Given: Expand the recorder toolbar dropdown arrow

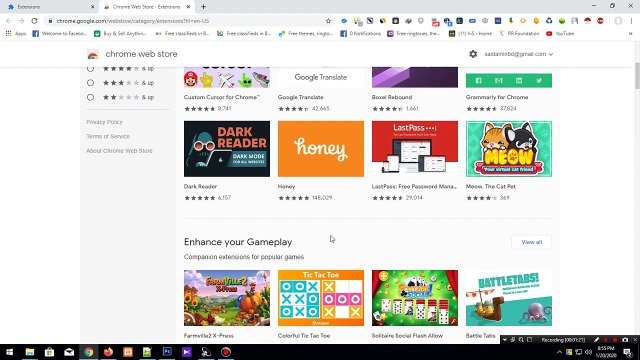Looking at the screenshot, I should click(x=505, y=340).
